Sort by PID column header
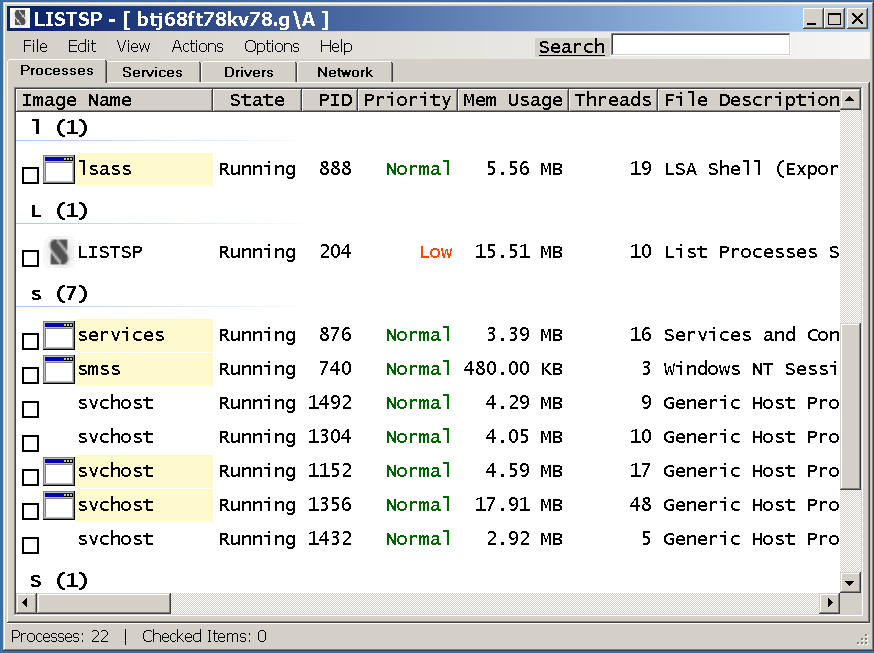 (329, 100)
